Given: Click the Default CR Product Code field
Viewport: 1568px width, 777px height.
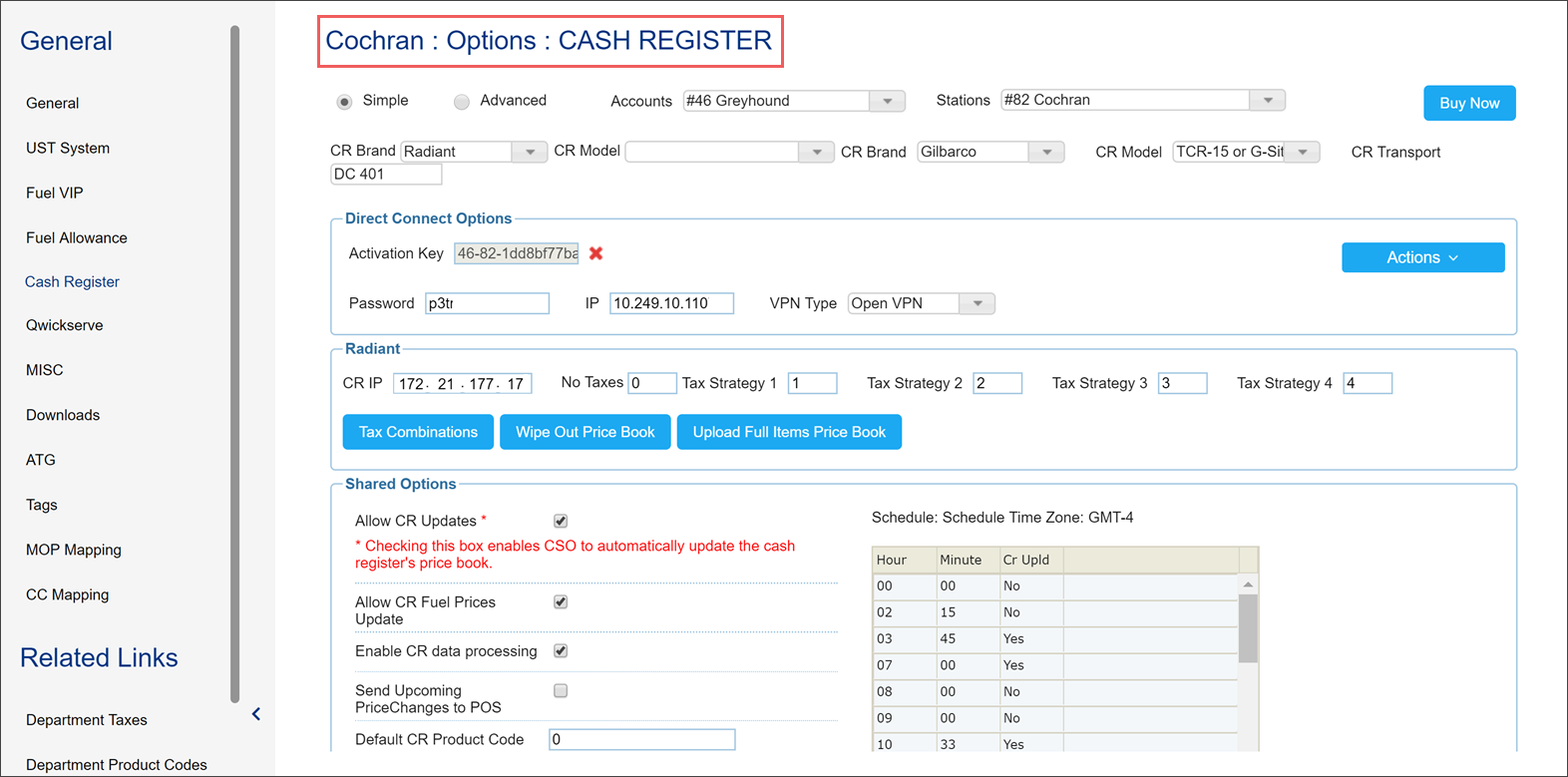Looking at the screenshot, I should tap(642, 739).
